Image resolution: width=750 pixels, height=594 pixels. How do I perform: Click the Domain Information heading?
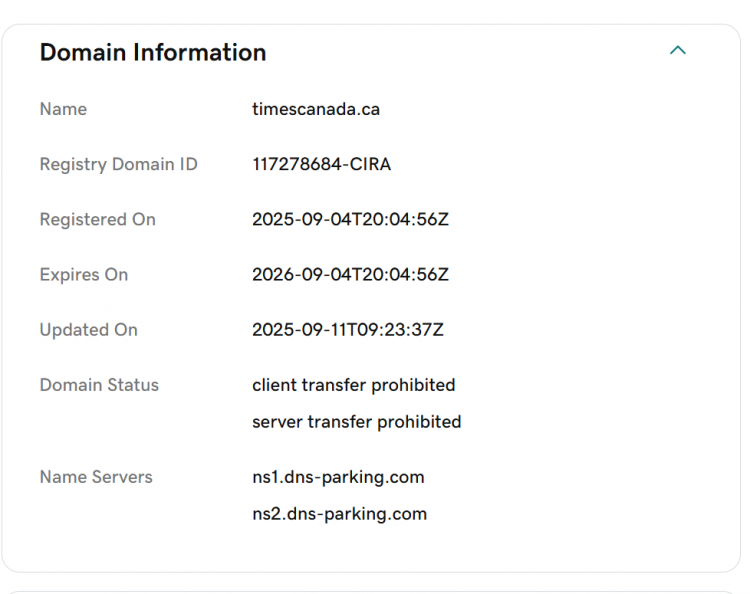coord(153,53)
